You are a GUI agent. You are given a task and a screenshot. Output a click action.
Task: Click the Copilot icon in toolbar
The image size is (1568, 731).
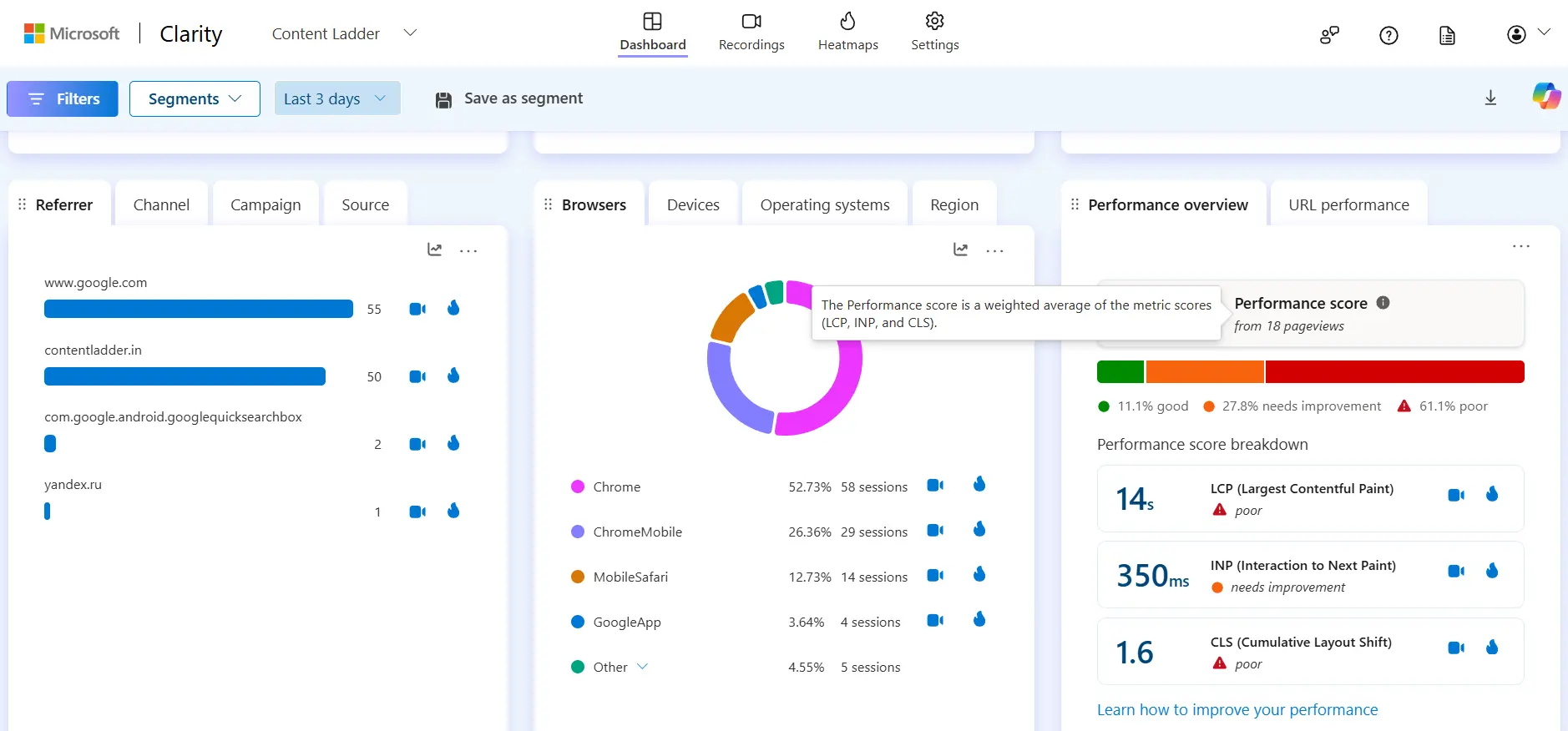1545,97
